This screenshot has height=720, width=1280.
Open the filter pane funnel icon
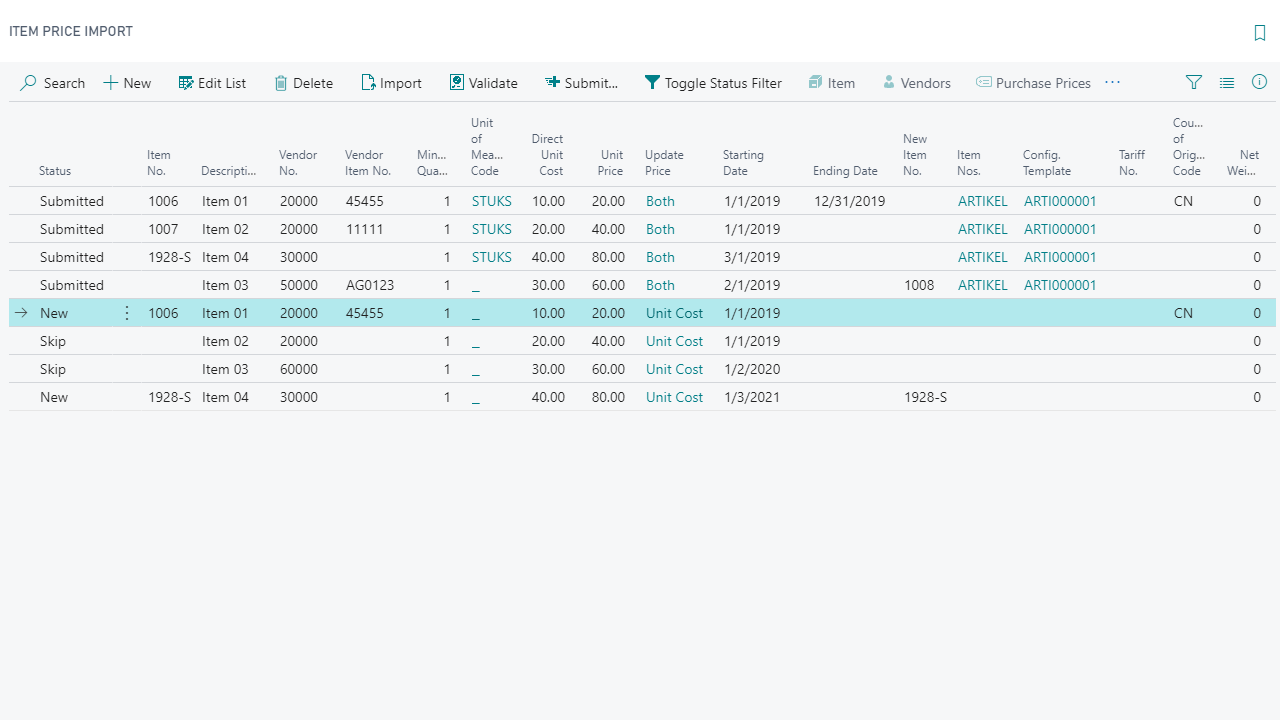pyautogui.click(x=1193, y=83)
